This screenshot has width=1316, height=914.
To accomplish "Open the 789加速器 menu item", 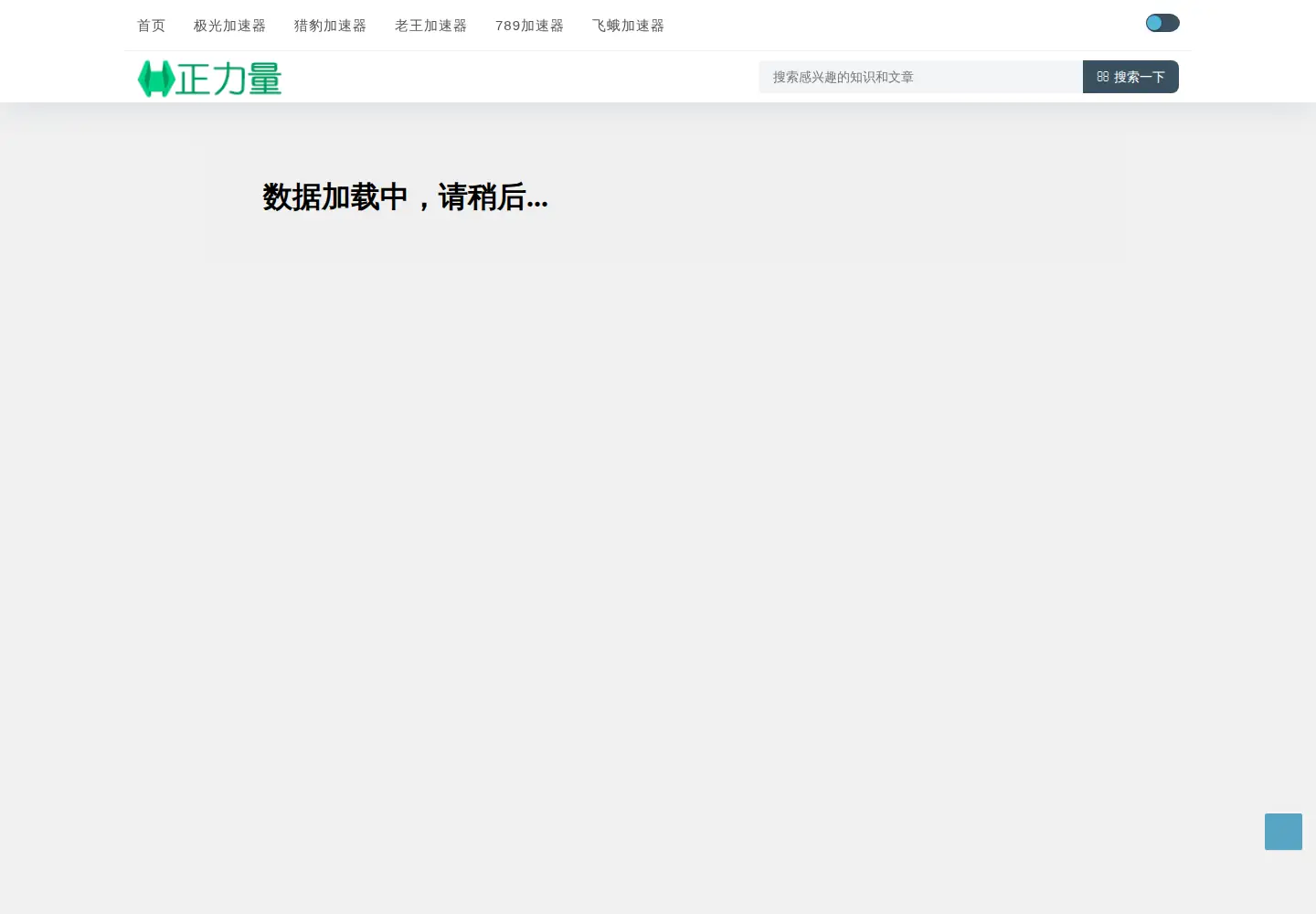I will tap(529, 26).
